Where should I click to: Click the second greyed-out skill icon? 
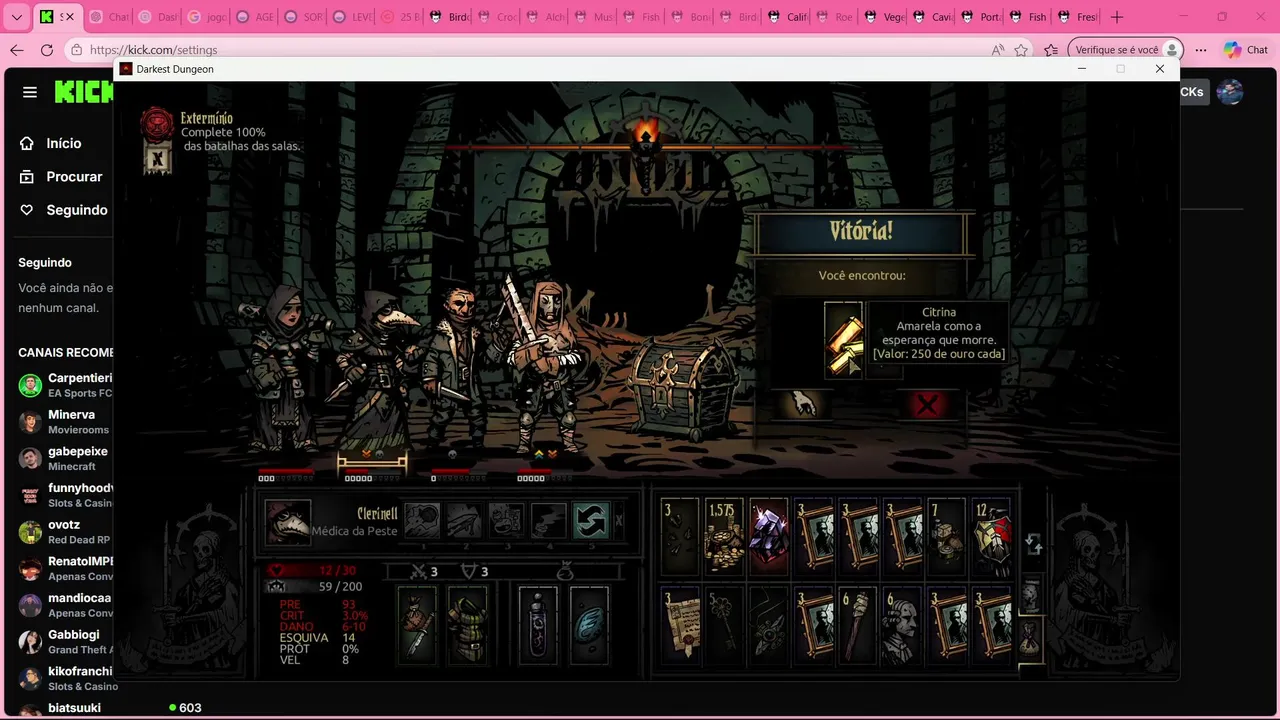[464, 521]
